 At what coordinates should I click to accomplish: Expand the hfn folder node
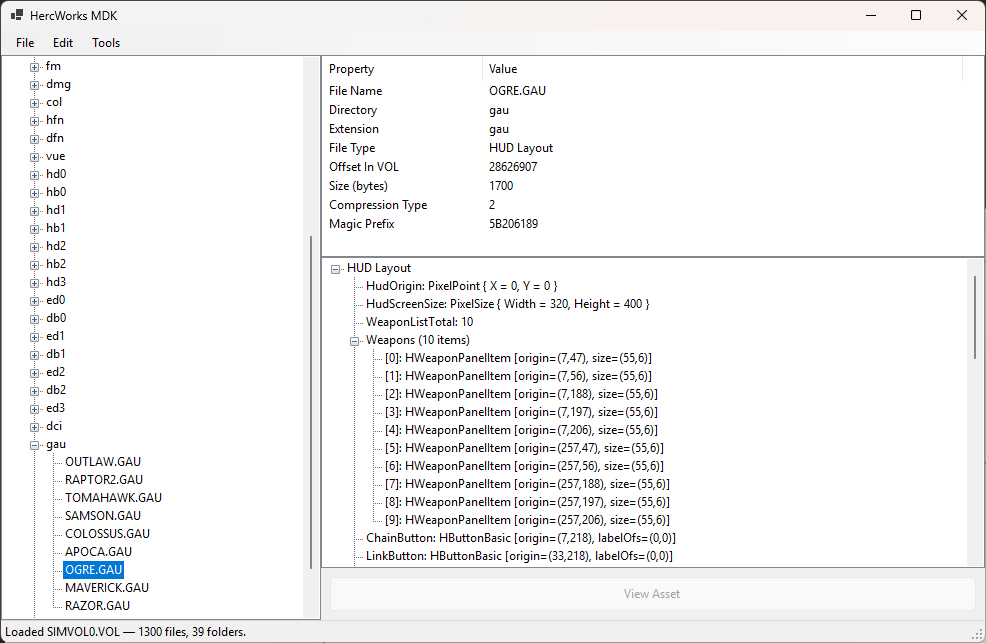(x=35, y=121)
